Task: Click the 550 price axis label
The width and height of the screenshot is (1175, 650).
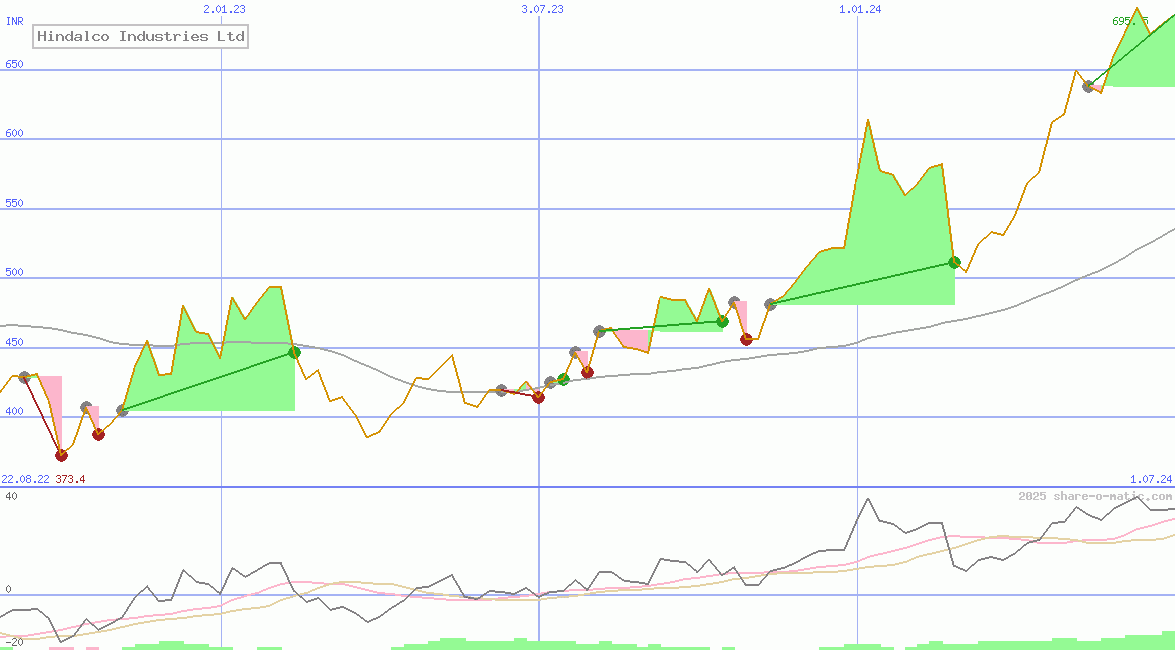Action: (14, 203)
